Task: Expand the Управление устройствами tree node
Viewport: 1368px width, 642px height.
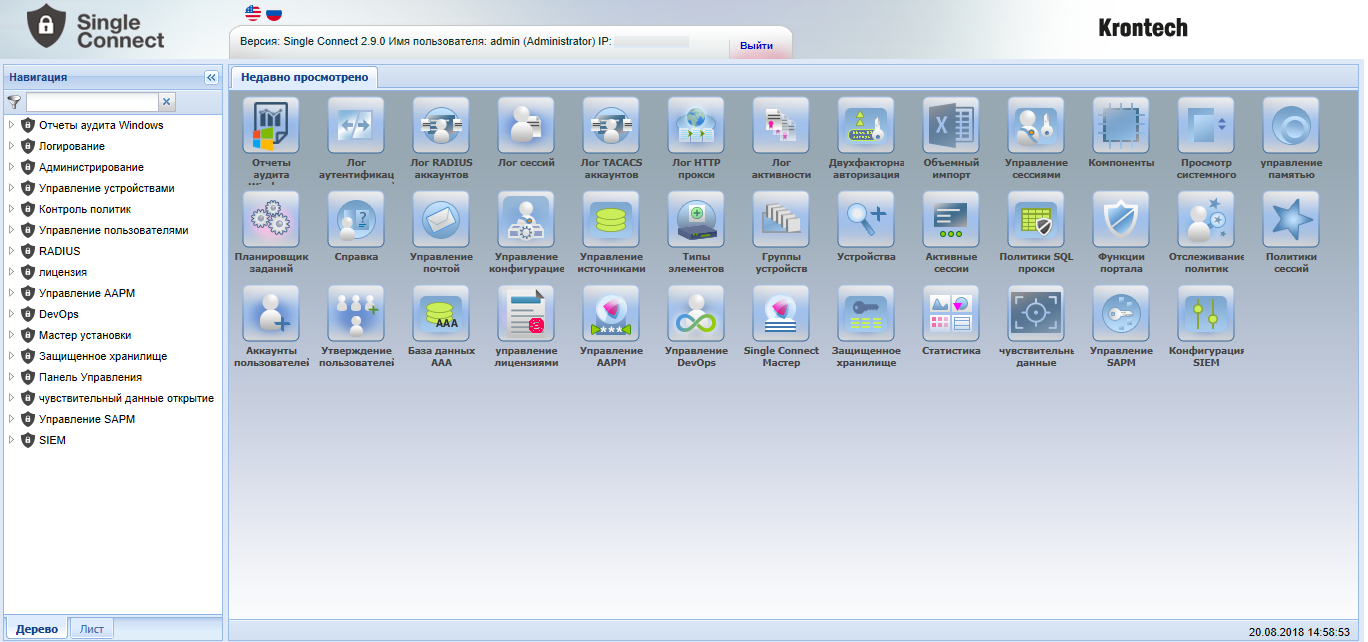Action: coord(11,188)
